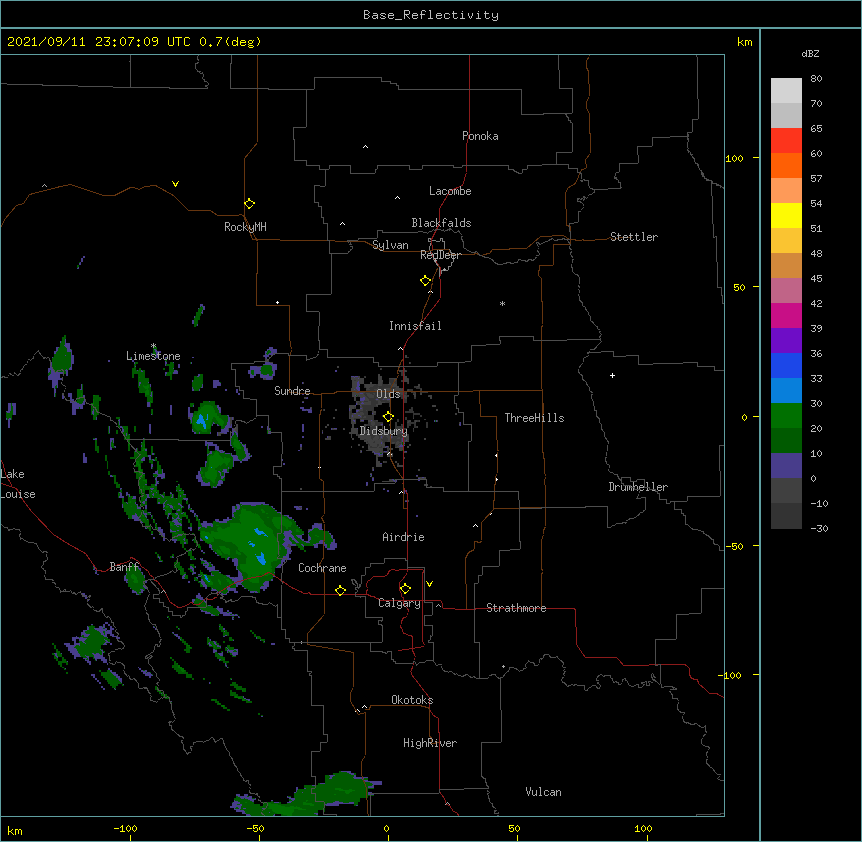Click the Limestone label
Screen dimensions: 862x842
(153, 356)
